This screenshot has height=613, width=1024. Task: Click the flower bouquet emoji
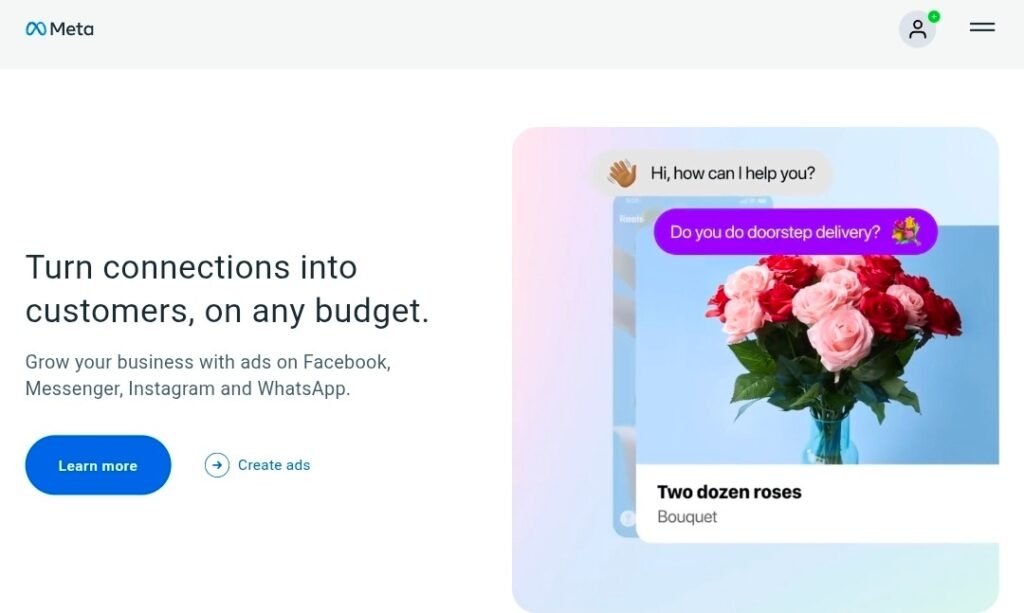906,232
